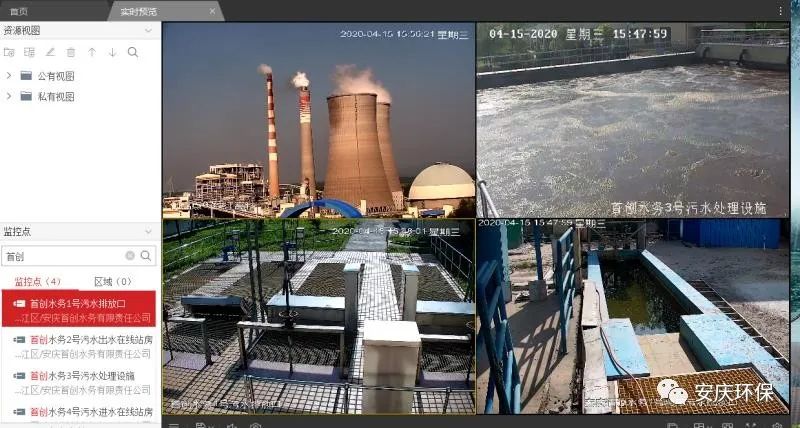The height and width of the screenshot is (428, 800).
Task: Click the trash delete icon in resource toolbar
Action: pos(71,52)
